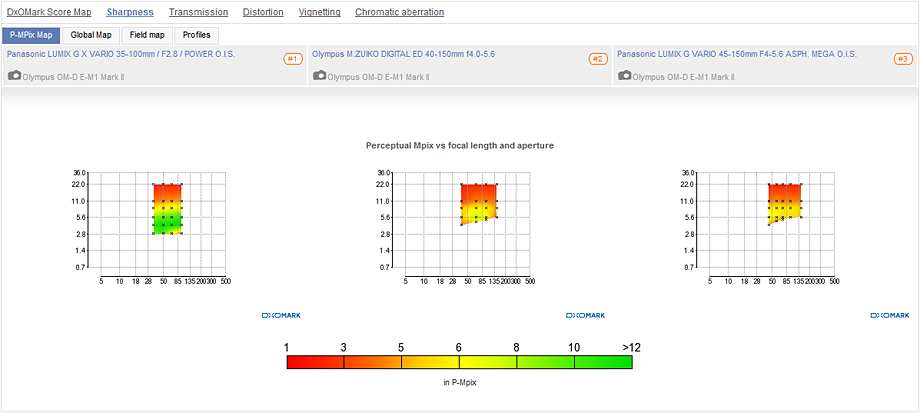Click the red 1-3 segment of color scale

coord(315,362)
